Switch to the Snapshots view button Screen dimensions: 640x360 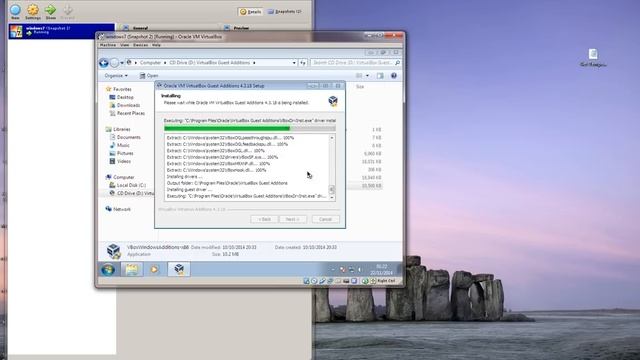click(284, 12)
